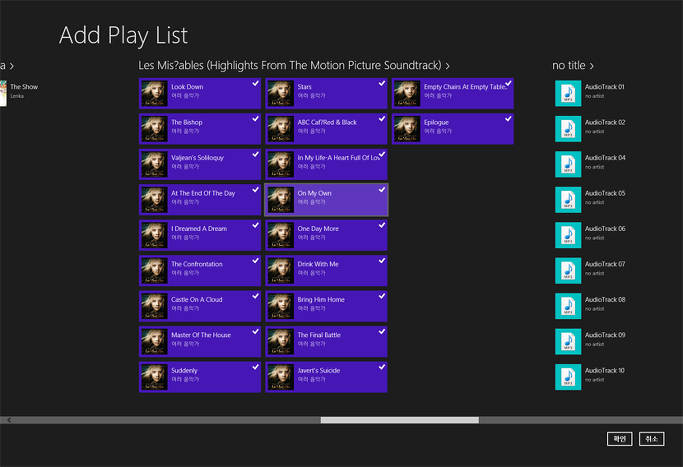This screenshot has height=467, width=683.
Task: Click the AudioTrack 09 MP3 file icon
Action: 568,342
